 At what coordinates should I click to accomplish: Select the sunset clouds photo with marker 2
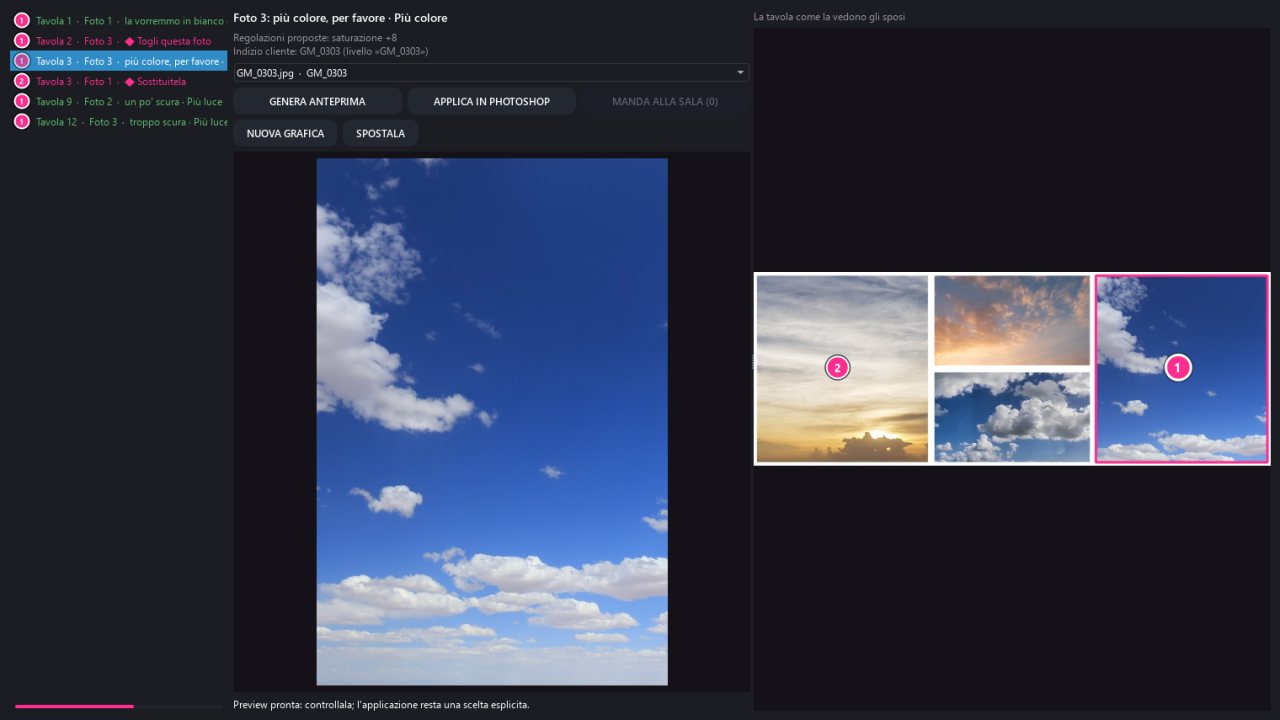click(x=842, y=369)
